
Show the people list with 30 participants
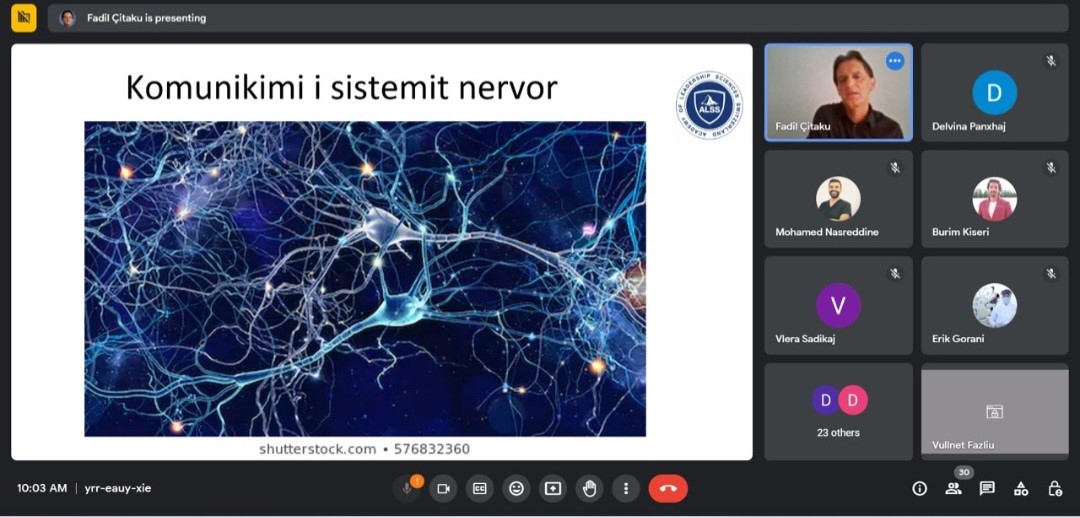point(953,488)
